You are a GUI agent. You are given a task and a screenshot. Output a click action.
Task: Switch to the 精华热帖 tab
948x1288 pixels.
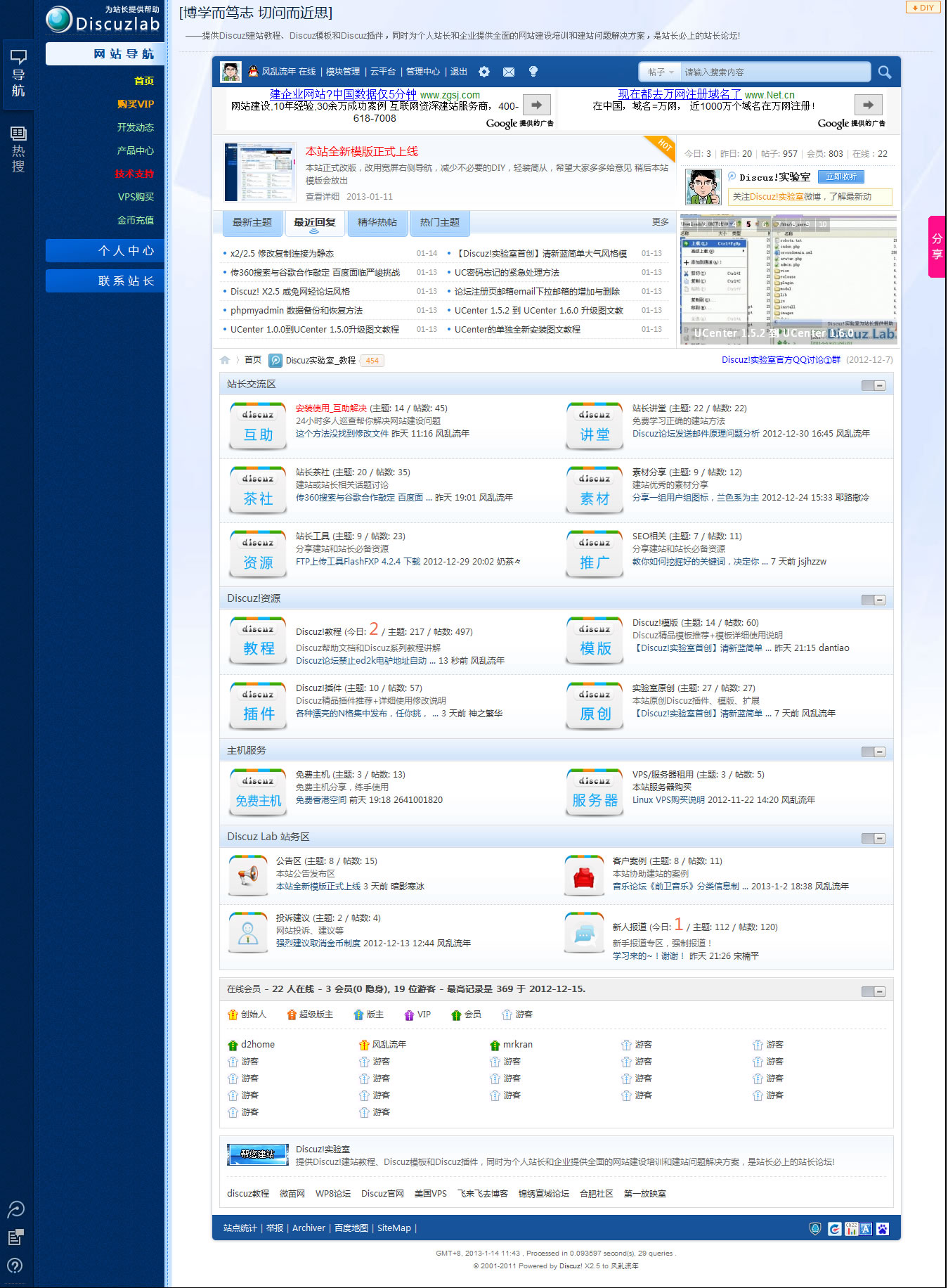tap(377, 223)
